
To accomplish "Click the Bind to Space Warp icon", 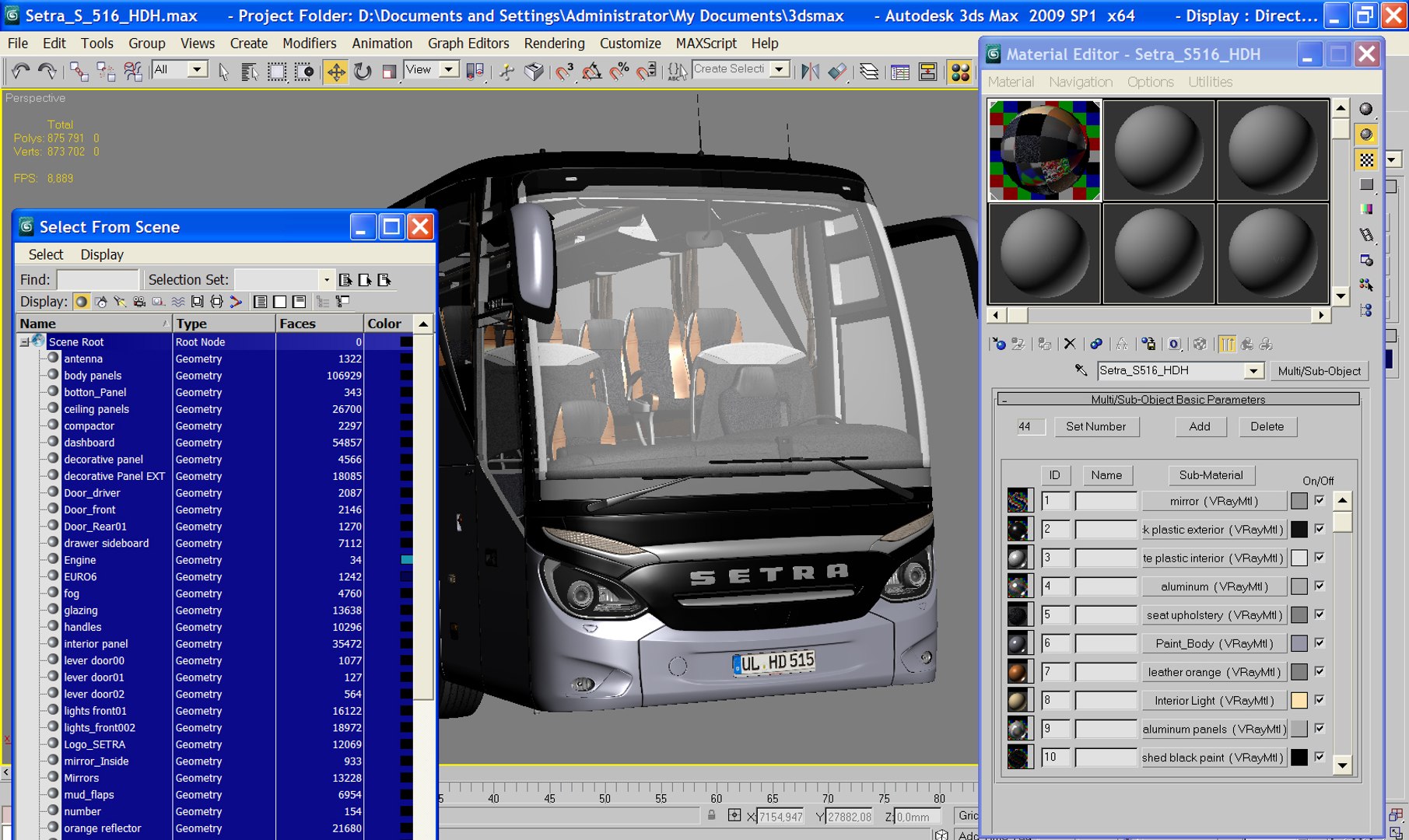I will [133, 72].
